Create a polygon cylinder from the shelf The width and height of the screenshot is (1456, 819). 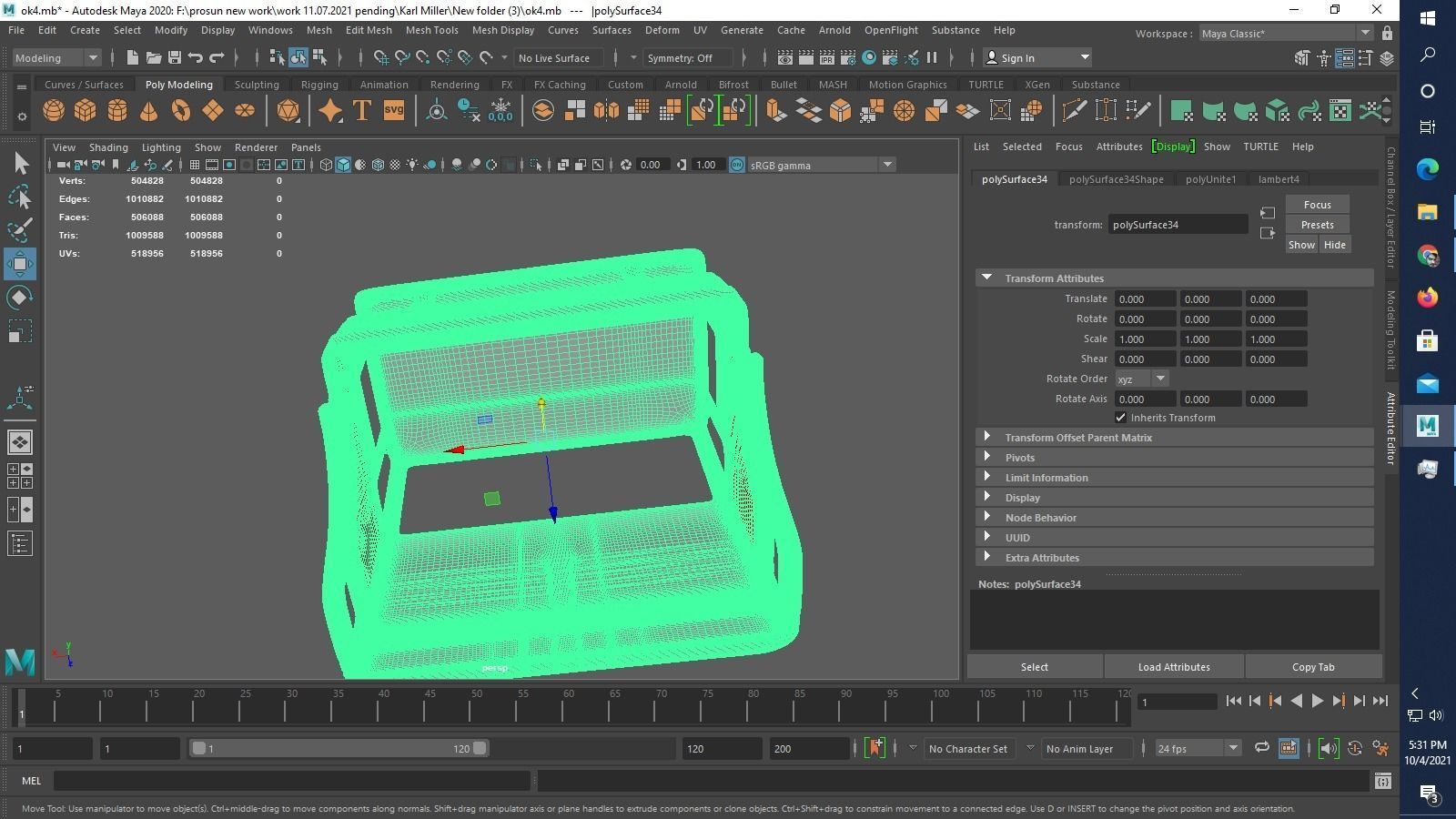pos(117,111)
